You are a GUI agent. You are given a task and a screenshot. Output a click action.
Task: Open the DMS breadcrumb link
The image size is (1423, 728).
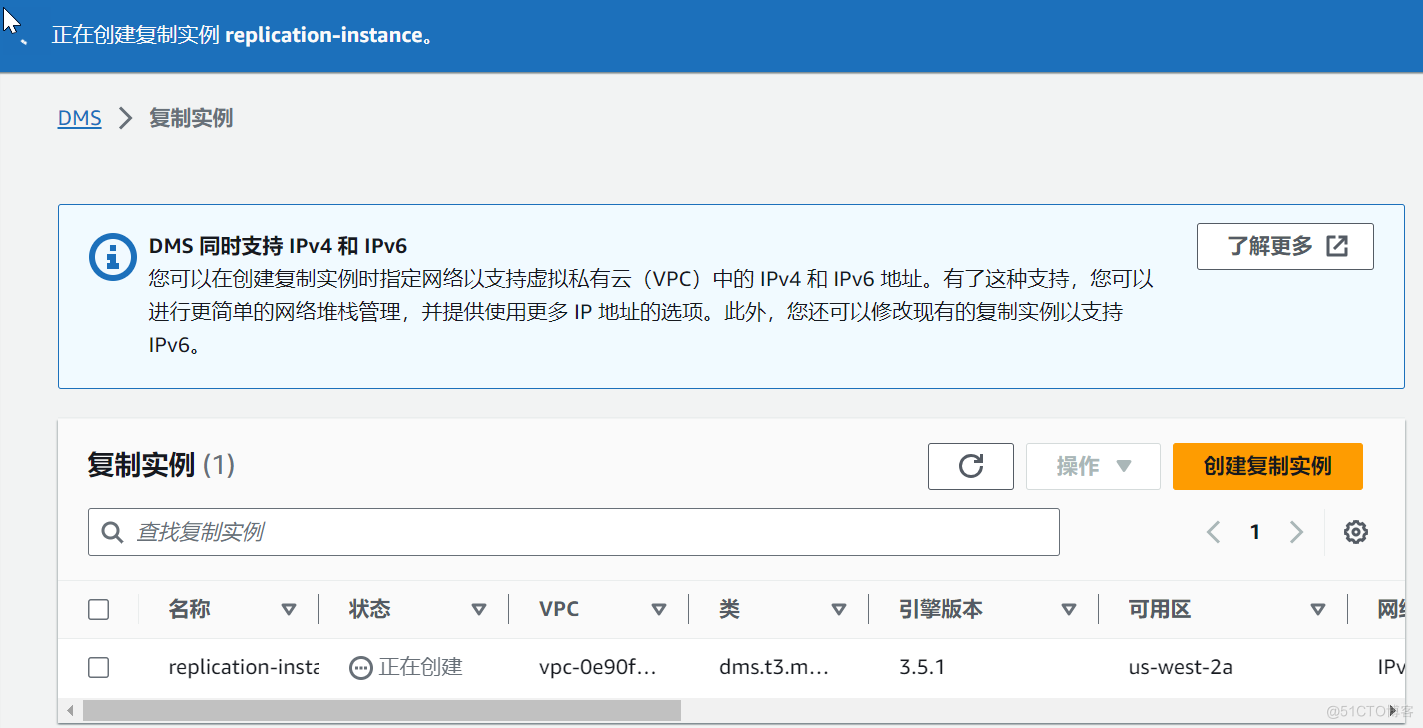(x=80, y=118)
